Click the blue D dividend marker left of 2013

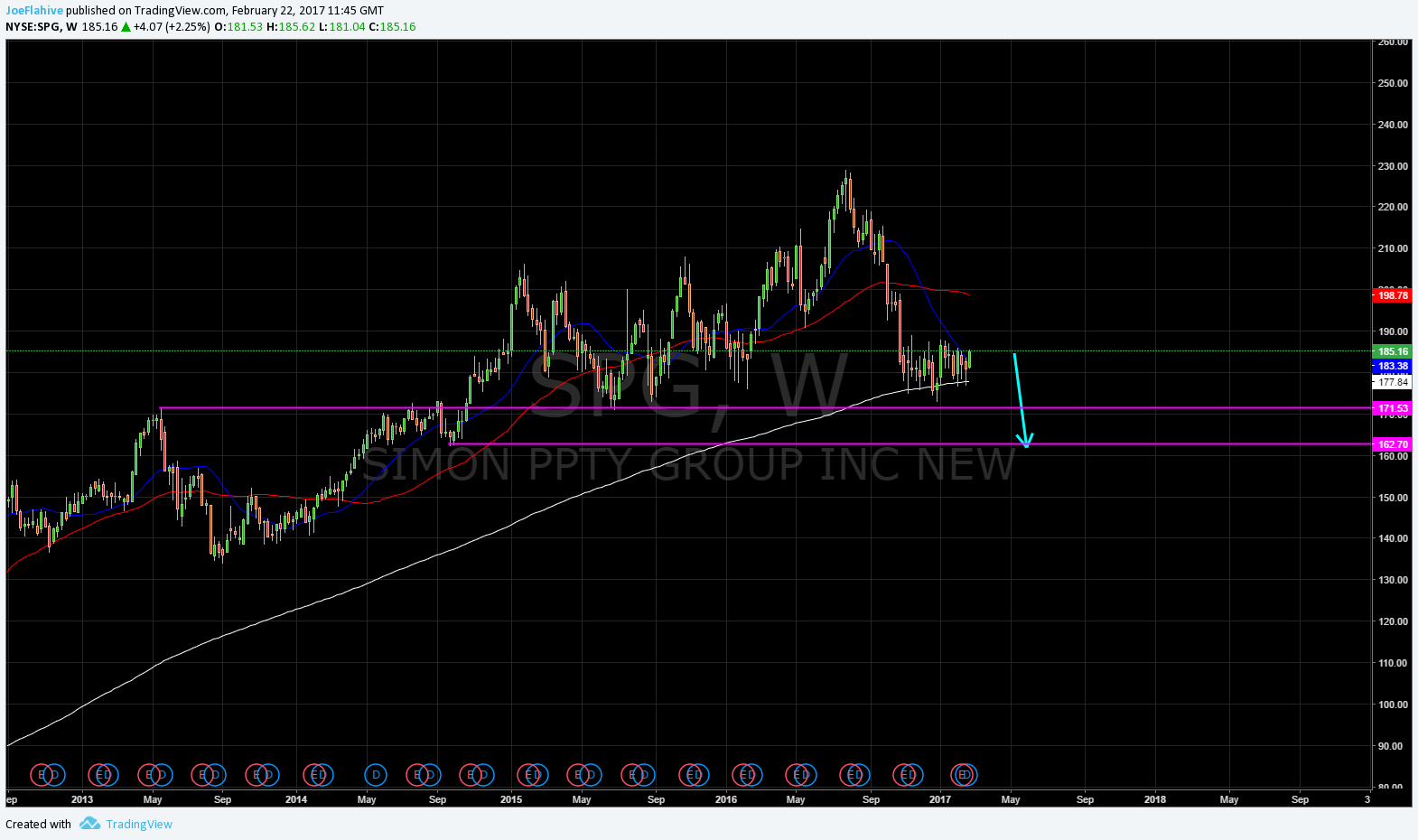click(54, 775)
